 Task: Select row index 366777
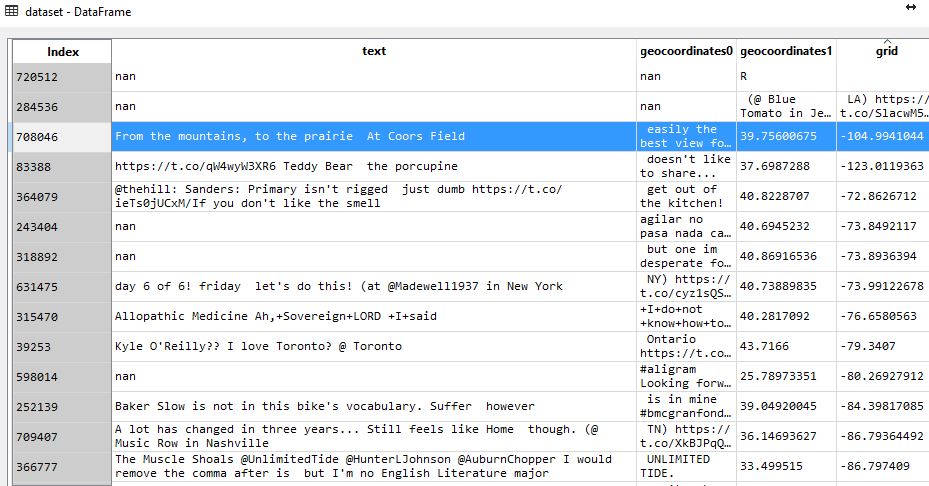point(62,467)
